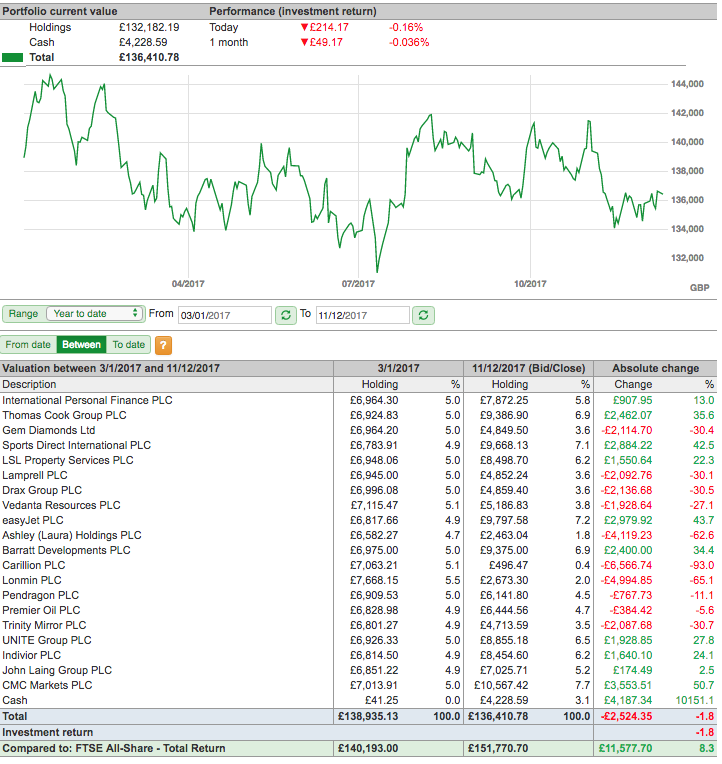Click Lonmin PLC
This screenshot has height=764, width=722.
(x=32, y=580)
